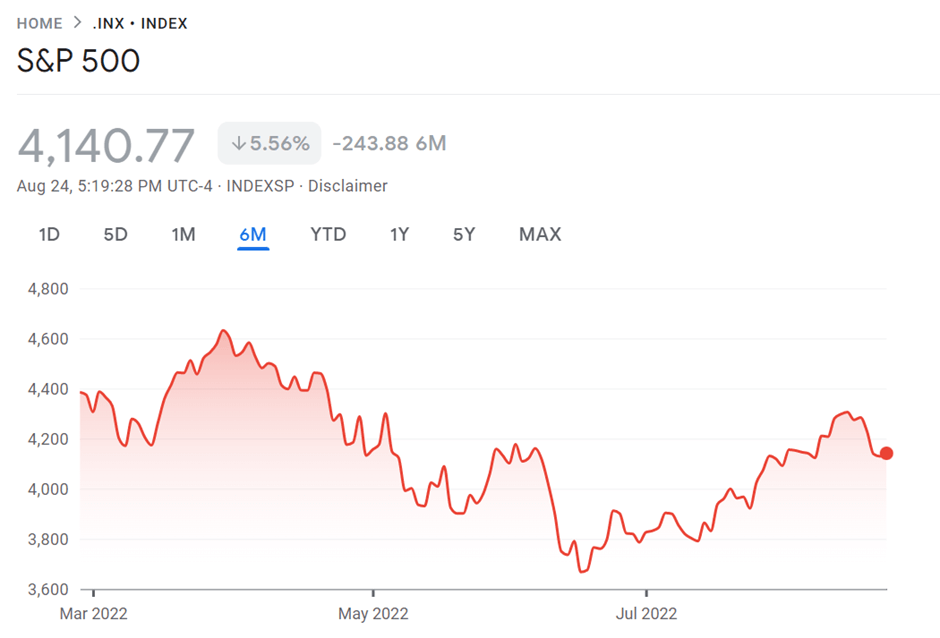This screenshot has height=638, width=940.
Task: Select the 1M time range
Action: [x=183, y=234]
